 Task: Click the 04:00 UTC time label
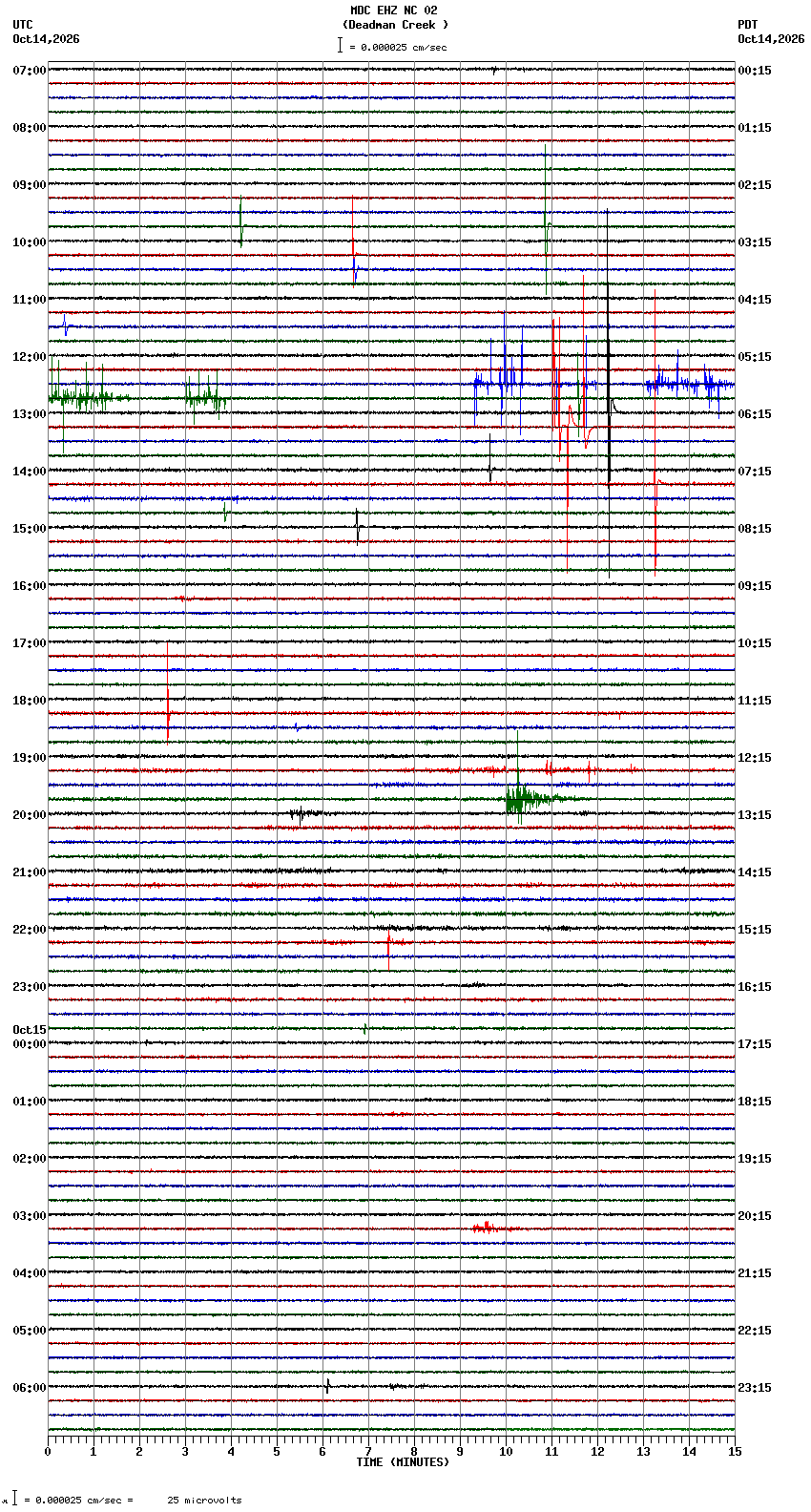coord(30,1273)
